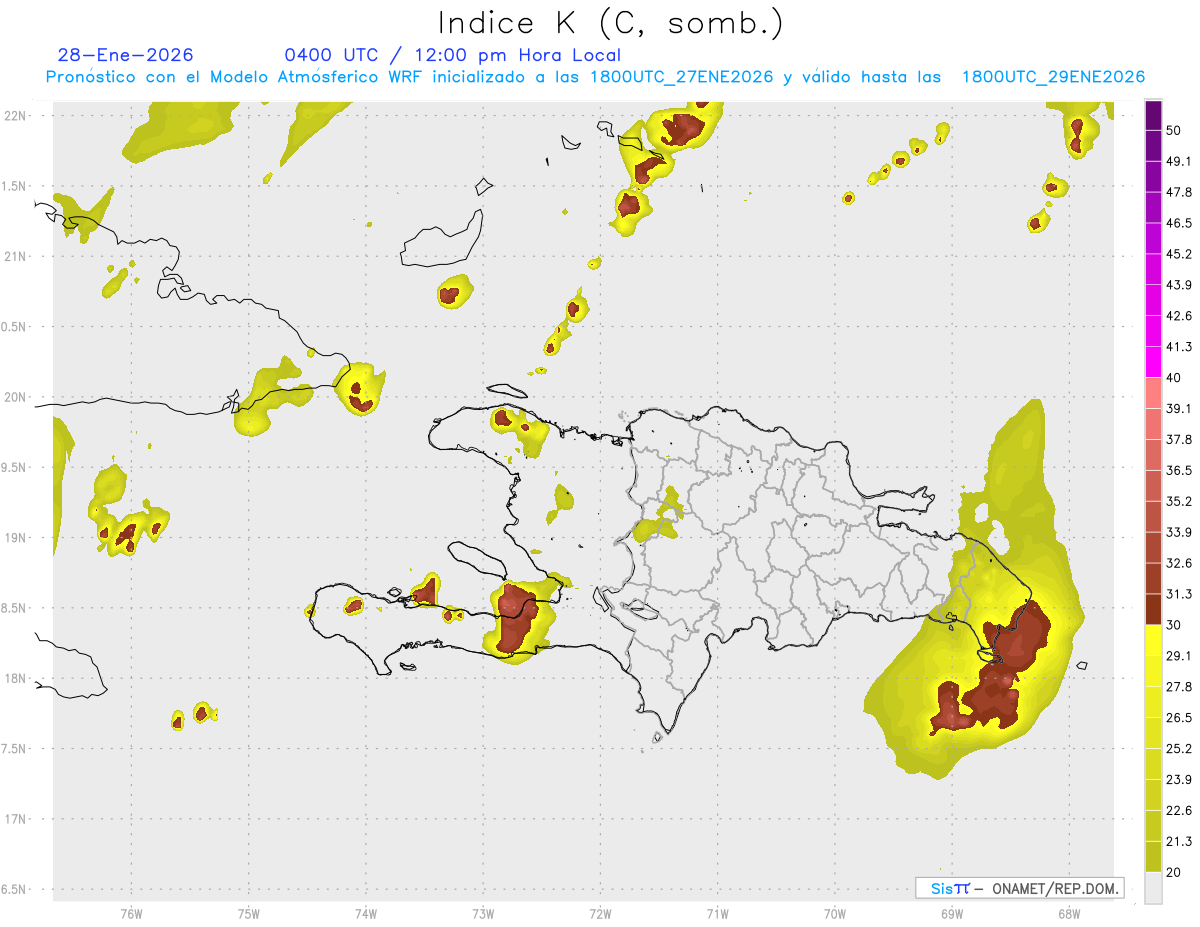Viewport: 1200px width, 927px height.
Task: Click the colorbar value "35.2"
Action: [1180, 501]
